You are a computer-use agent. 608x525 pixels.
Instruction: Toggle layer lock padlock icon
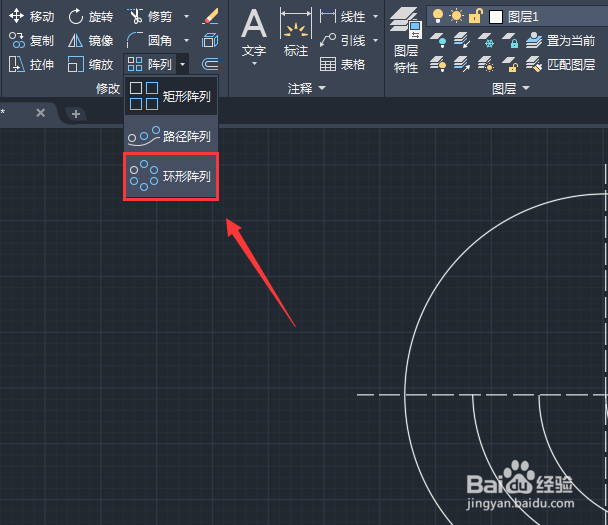click(x=475, y=16)
